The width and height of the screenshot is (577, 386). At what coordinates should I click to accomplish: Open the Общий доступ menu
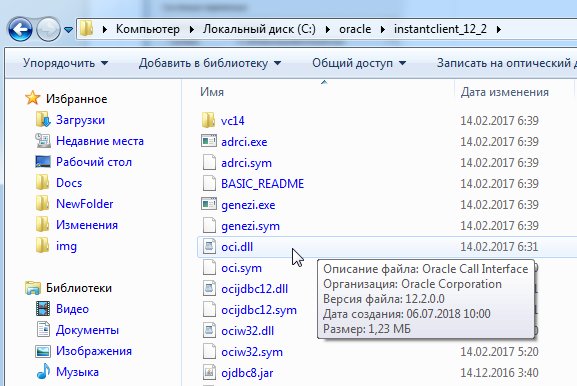(359, 63)
